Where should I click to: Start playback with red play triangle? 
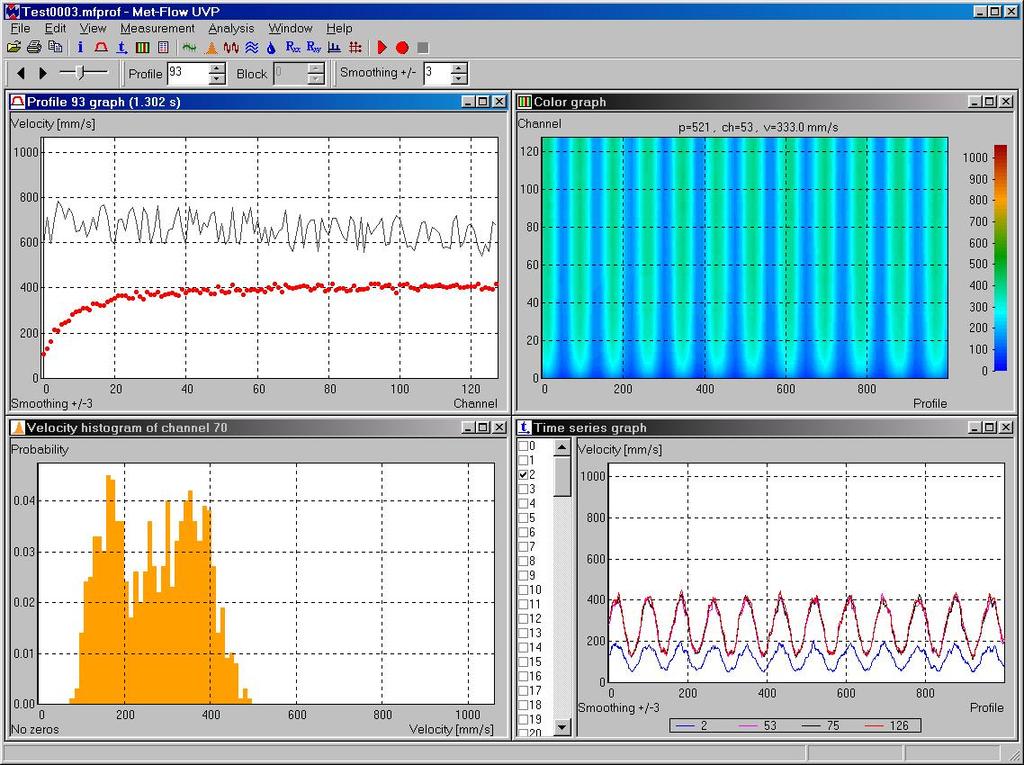point(383,48)
